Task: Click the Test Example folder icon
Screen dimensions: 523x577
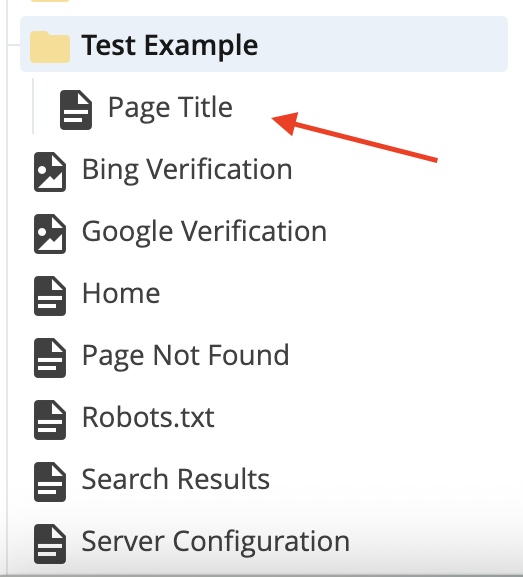Action: pyautogui.click(x=50, y=47)
